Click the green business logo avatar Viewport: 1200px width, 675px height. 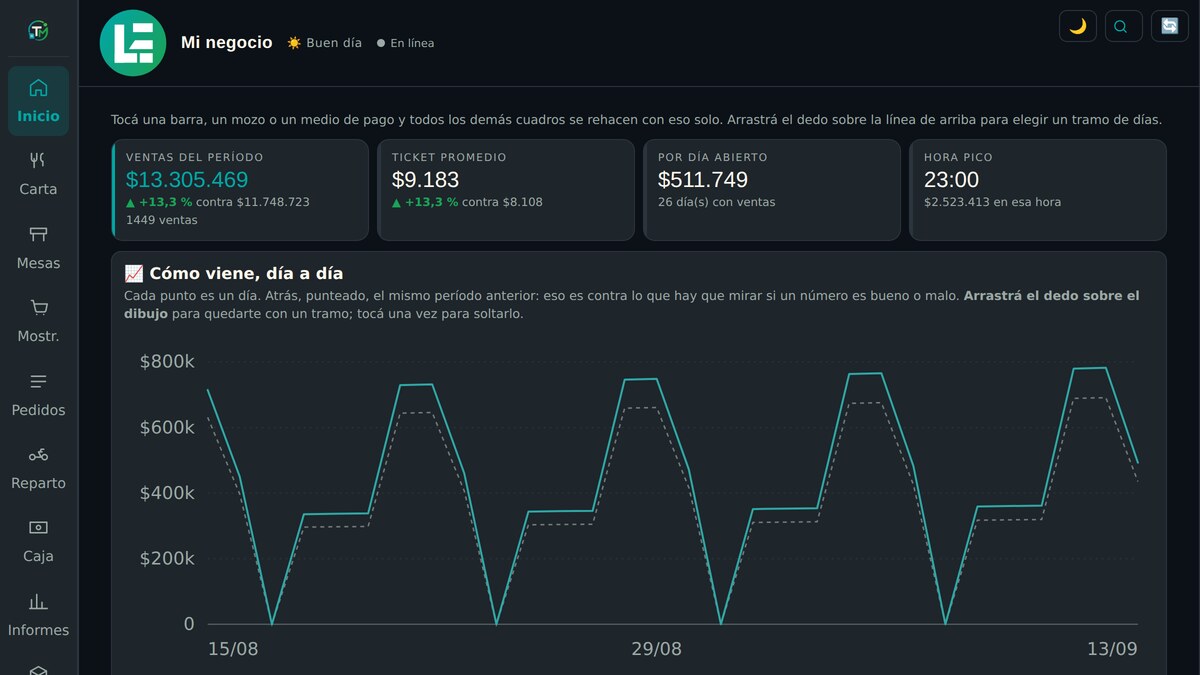(133, 43)
